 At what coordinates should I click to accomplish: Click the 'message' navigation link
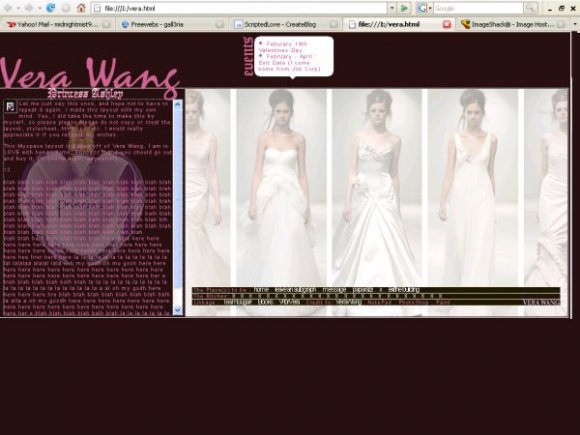pos(334,290)
